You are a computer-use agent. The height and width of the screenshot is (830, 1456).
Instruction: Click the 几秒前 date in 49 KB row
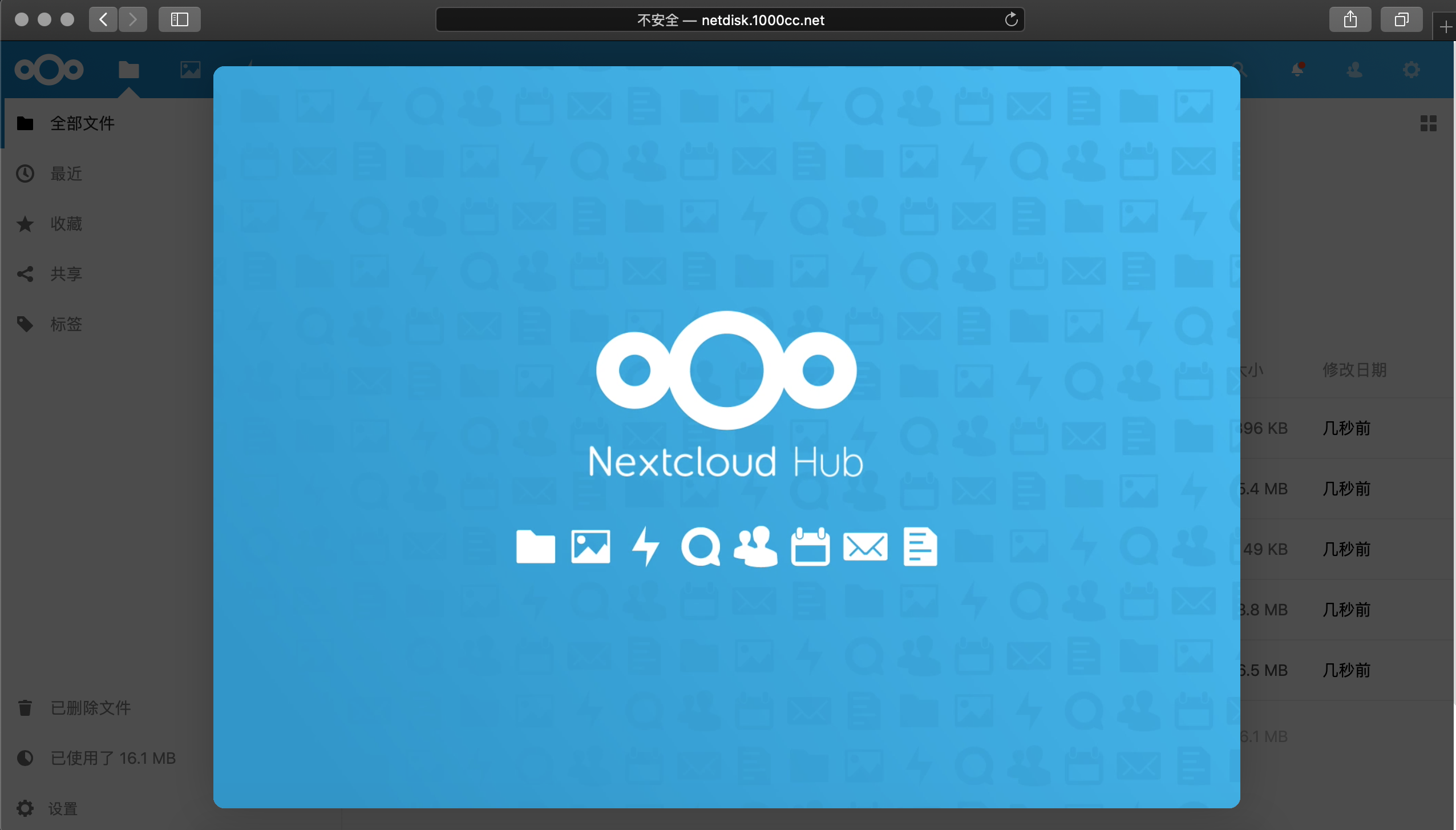pos(1346,549)
